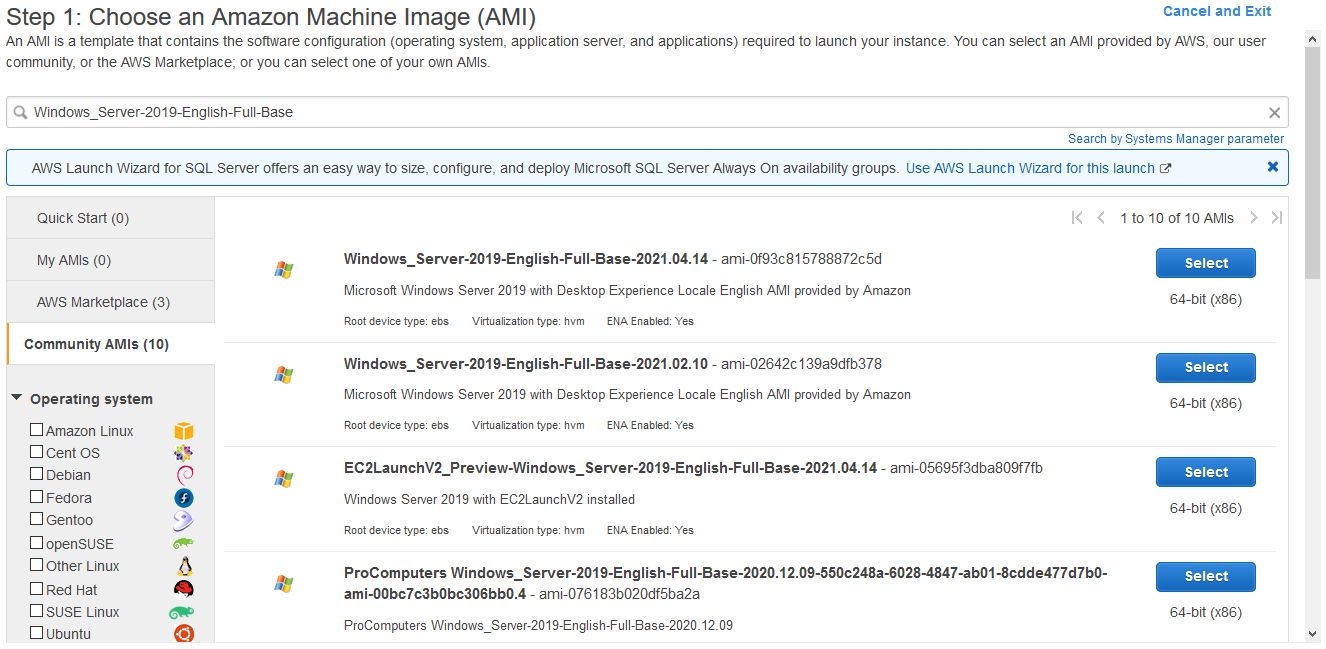Click the page scrollbar down arrow
1326x649 pixels.
[x=1313, y=633]
